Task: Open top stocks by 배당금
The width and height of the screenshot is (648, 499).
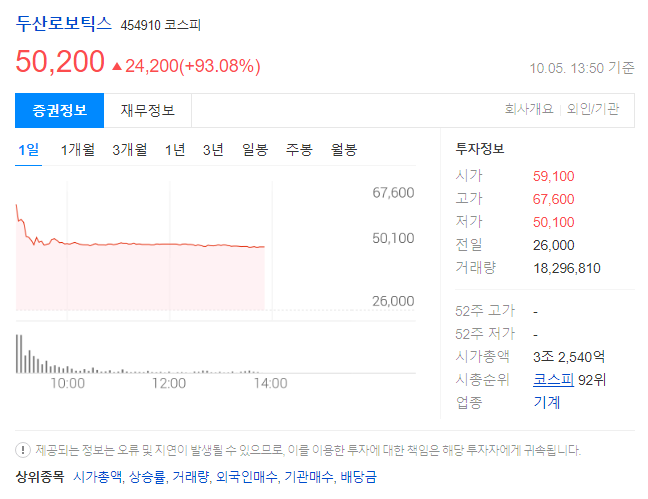Action: 358,477
